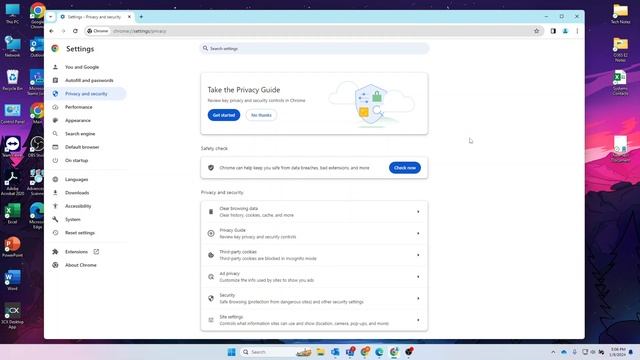The width and height of the screenshot is (640, 360).
Task: Open Control Panel desktop shortcut
Action: (x=13, y=113)
